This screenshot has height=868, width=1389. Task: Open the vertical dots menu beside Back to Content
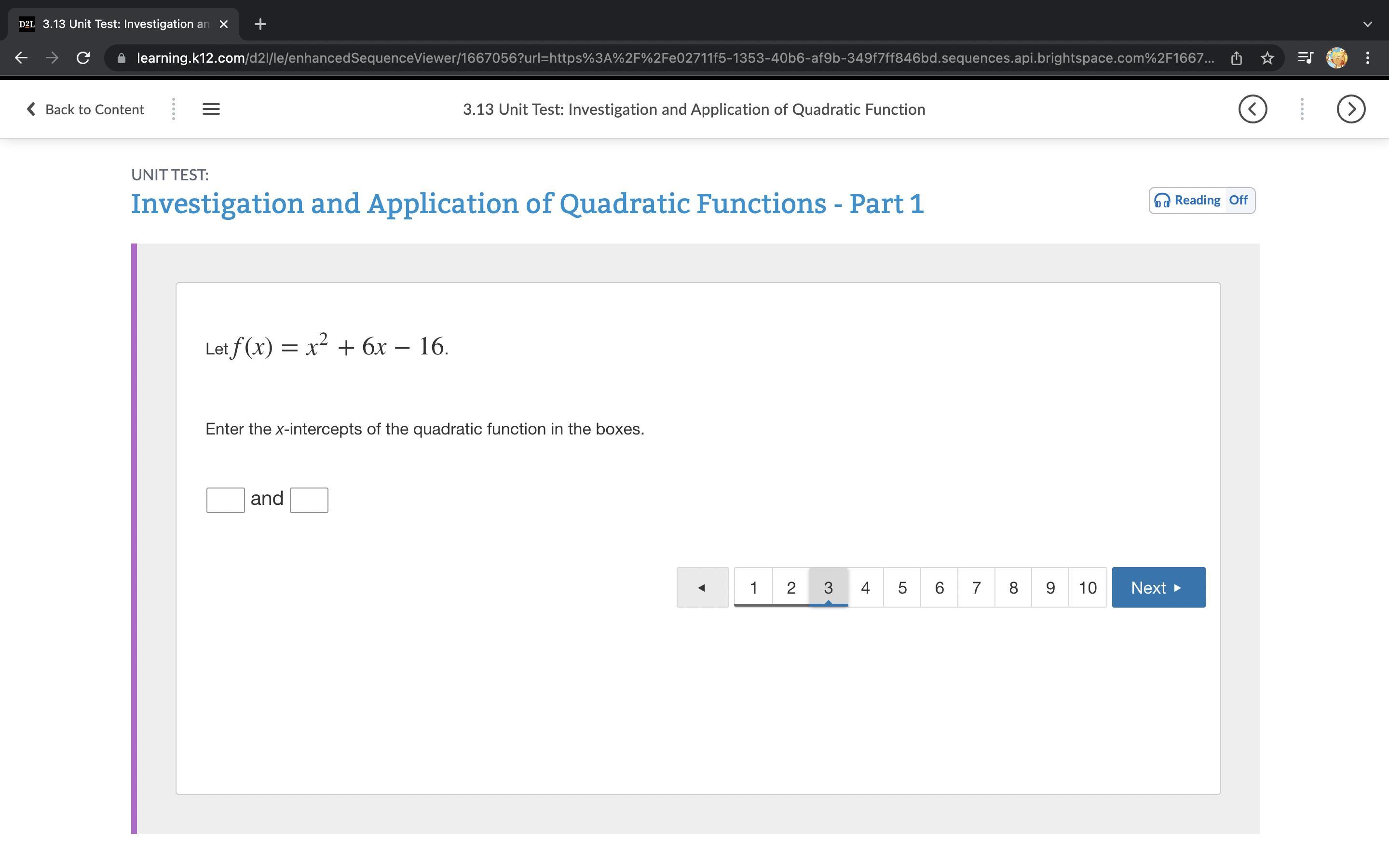coord(173,109)
